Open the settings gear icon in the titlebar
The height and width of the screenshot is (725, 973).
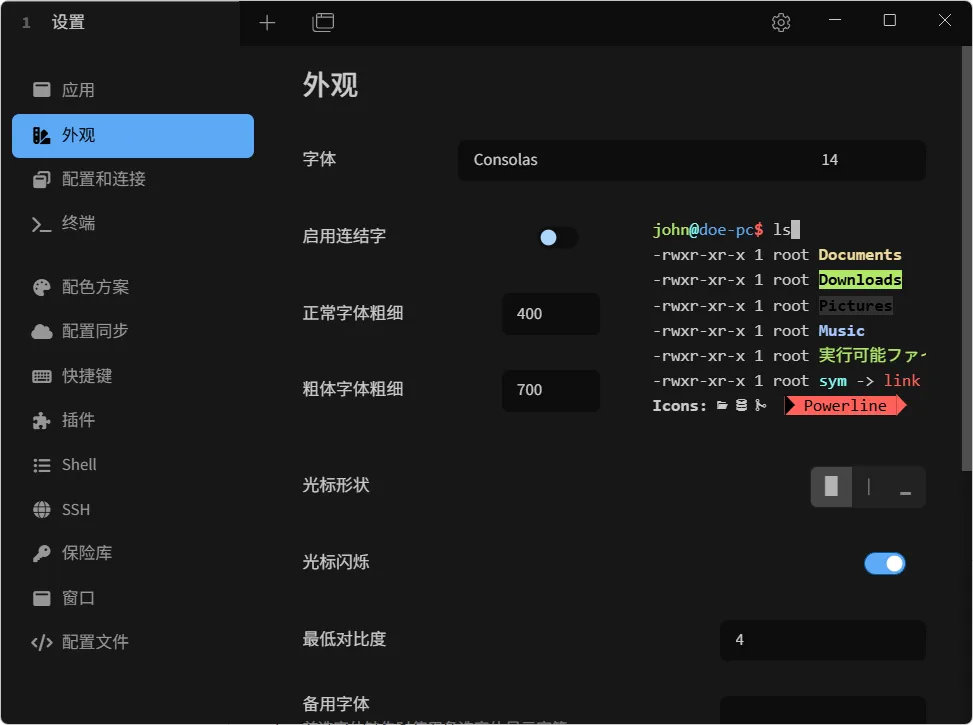click(x=780, y=22)
